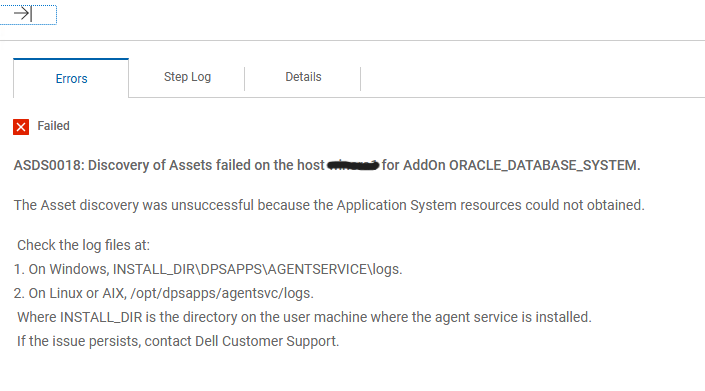
Task: Open the Details tab
Action: pyautogui.click(x=303, y=77)
